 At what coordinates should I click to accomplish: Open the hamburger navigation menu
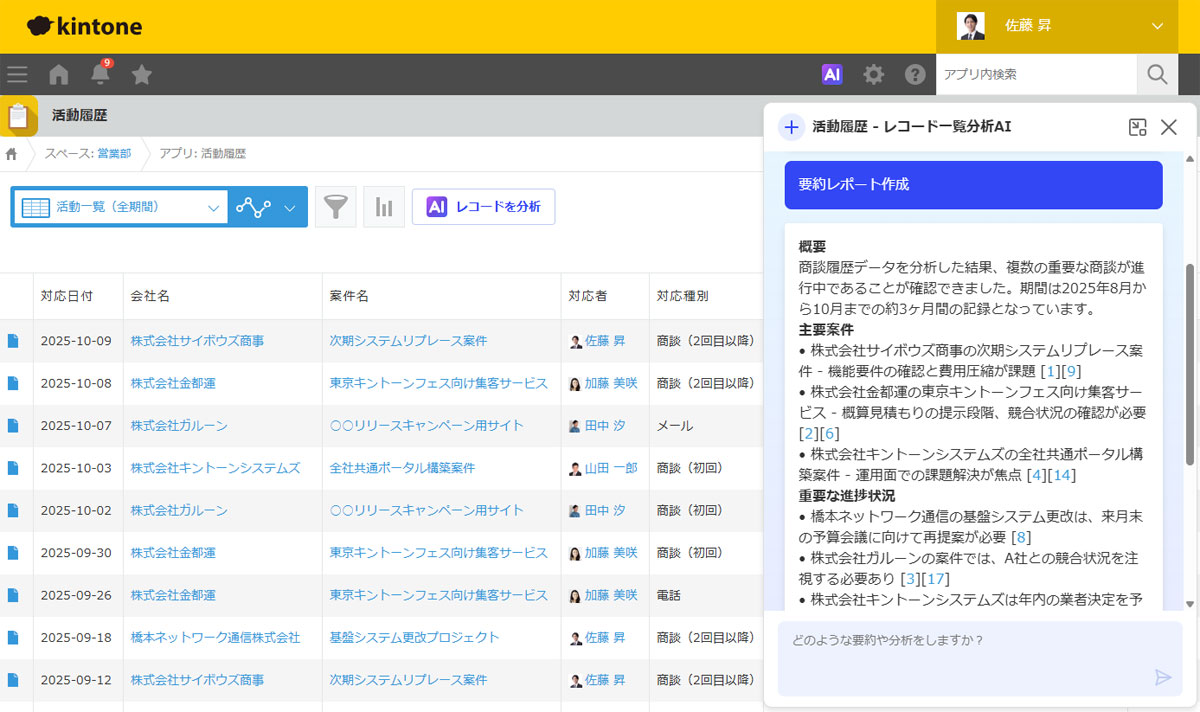coord(17,73)
